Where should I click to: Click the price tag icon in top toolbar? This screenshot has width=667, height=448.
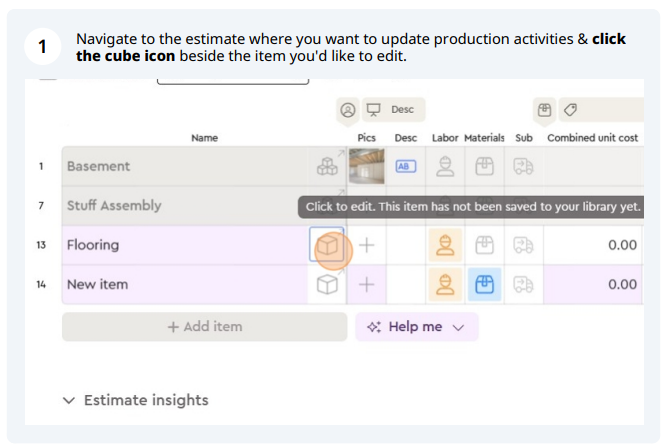(x=570, y=110)
